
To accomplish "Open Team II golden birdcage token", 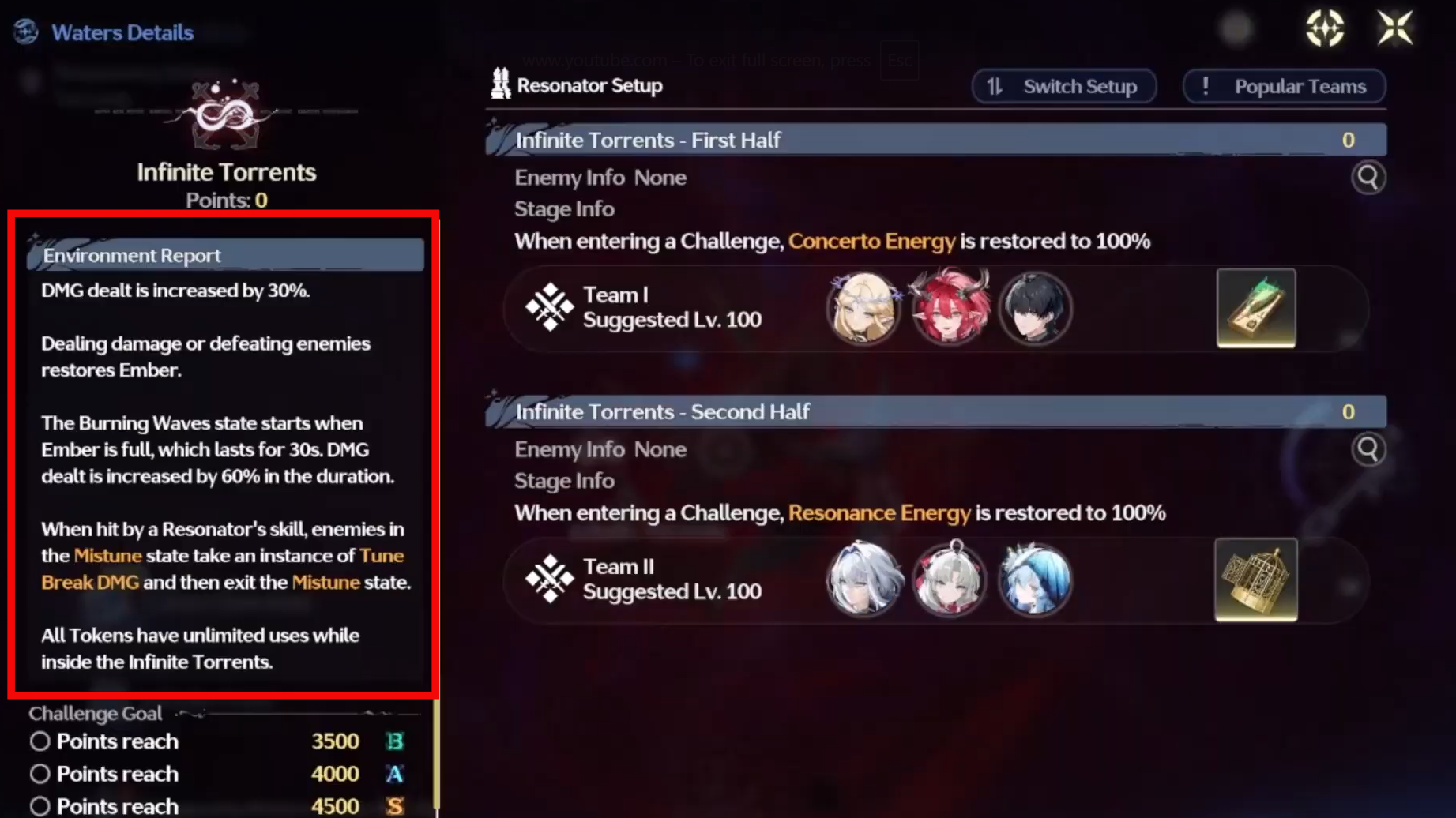I will [1256, 580].
